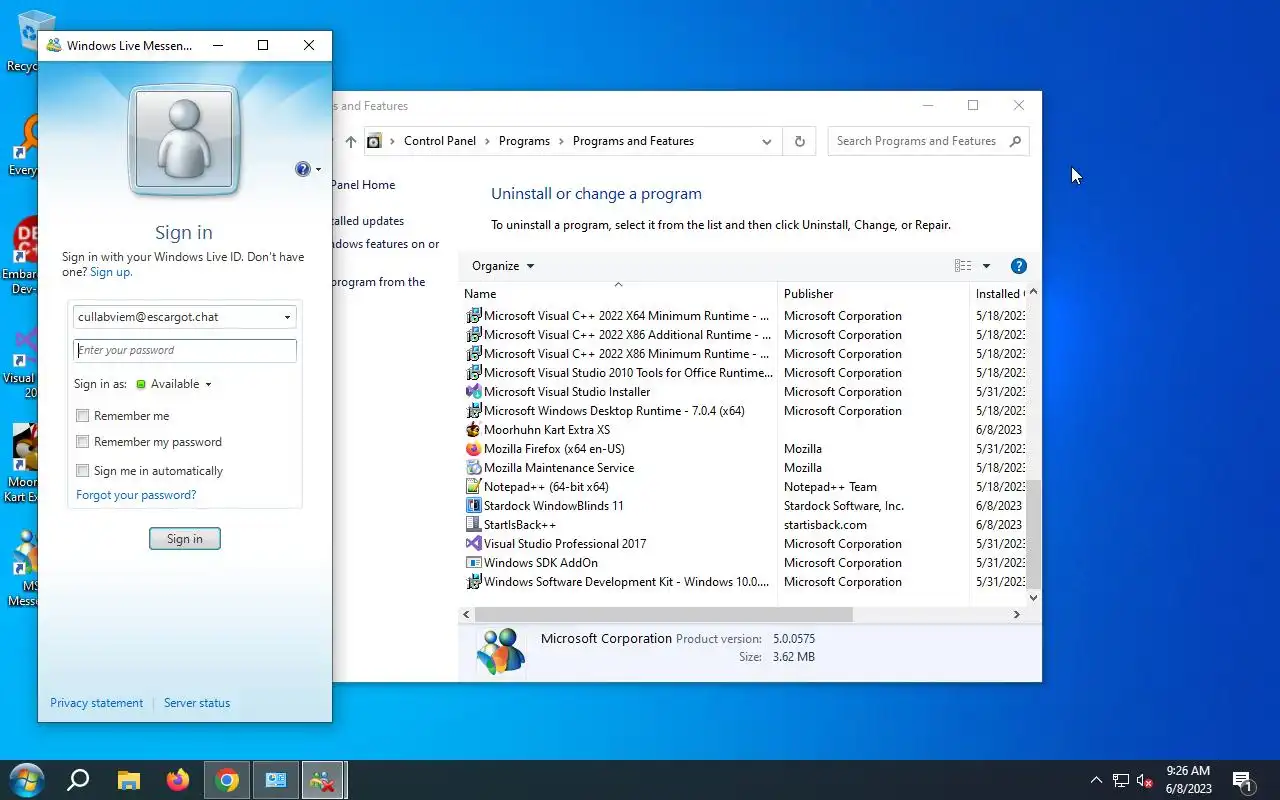Open the Available status dropdown
This screenshot has height=800, width=1280.
208,384
